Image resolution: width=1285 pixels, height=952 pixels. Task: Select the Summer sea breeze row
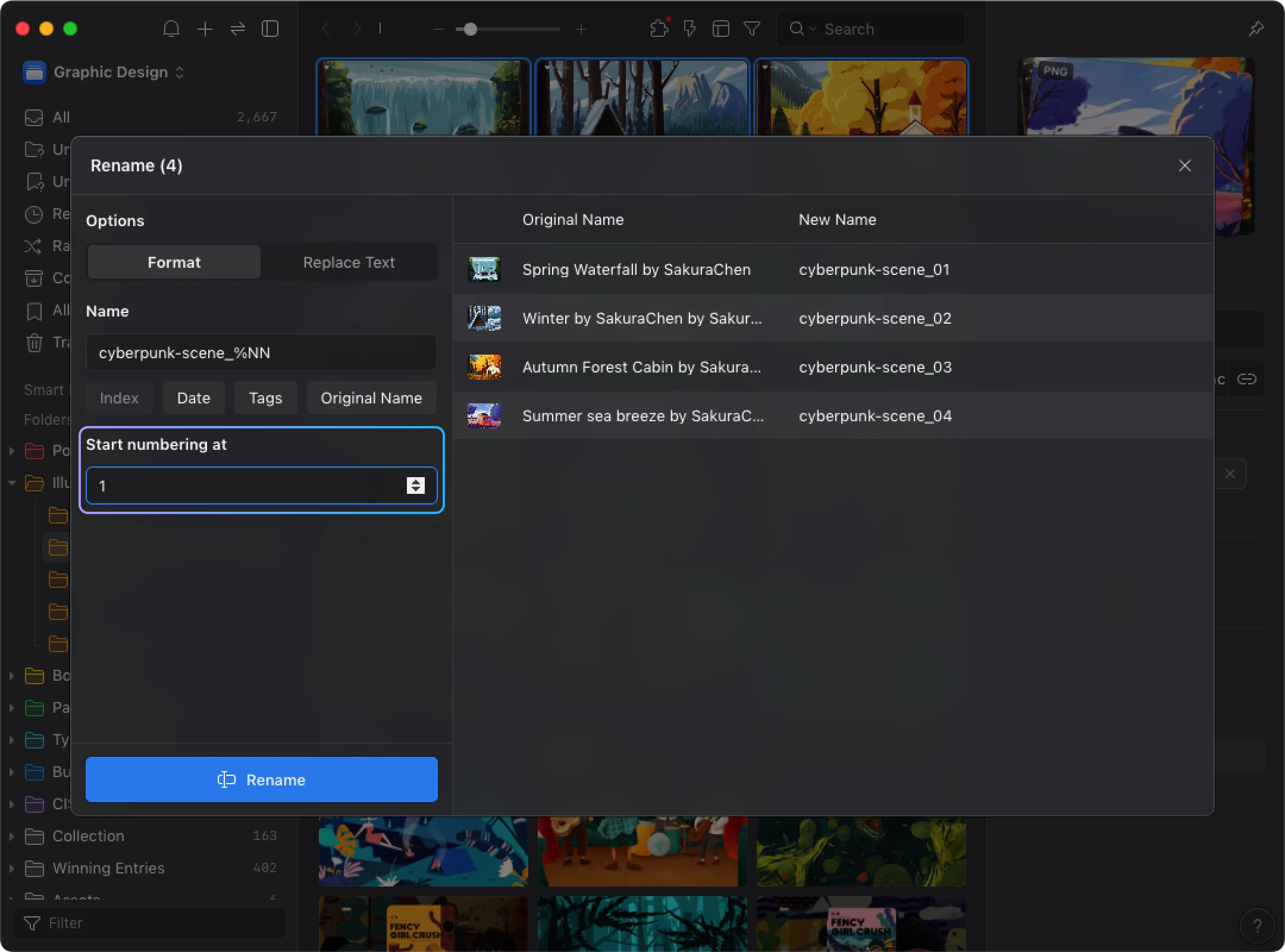[x=833, y=416]
